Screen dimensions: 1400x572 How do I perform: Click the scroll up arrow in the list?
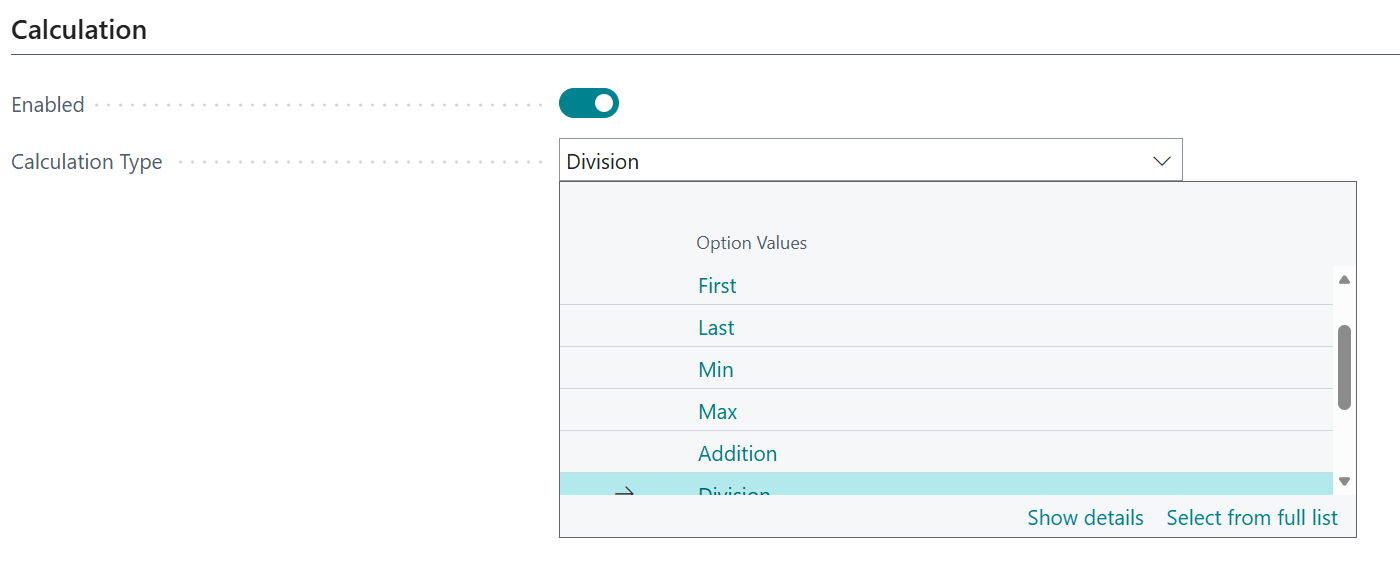pyautogui.click(x=1344, y=280)
